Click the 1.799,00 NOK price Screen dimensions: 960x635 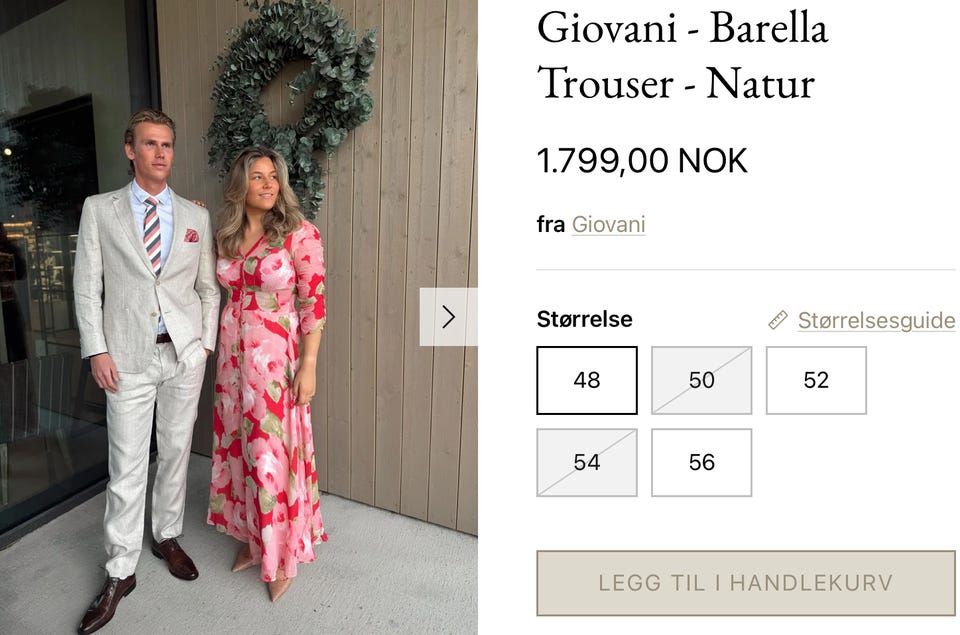point(642,161)
